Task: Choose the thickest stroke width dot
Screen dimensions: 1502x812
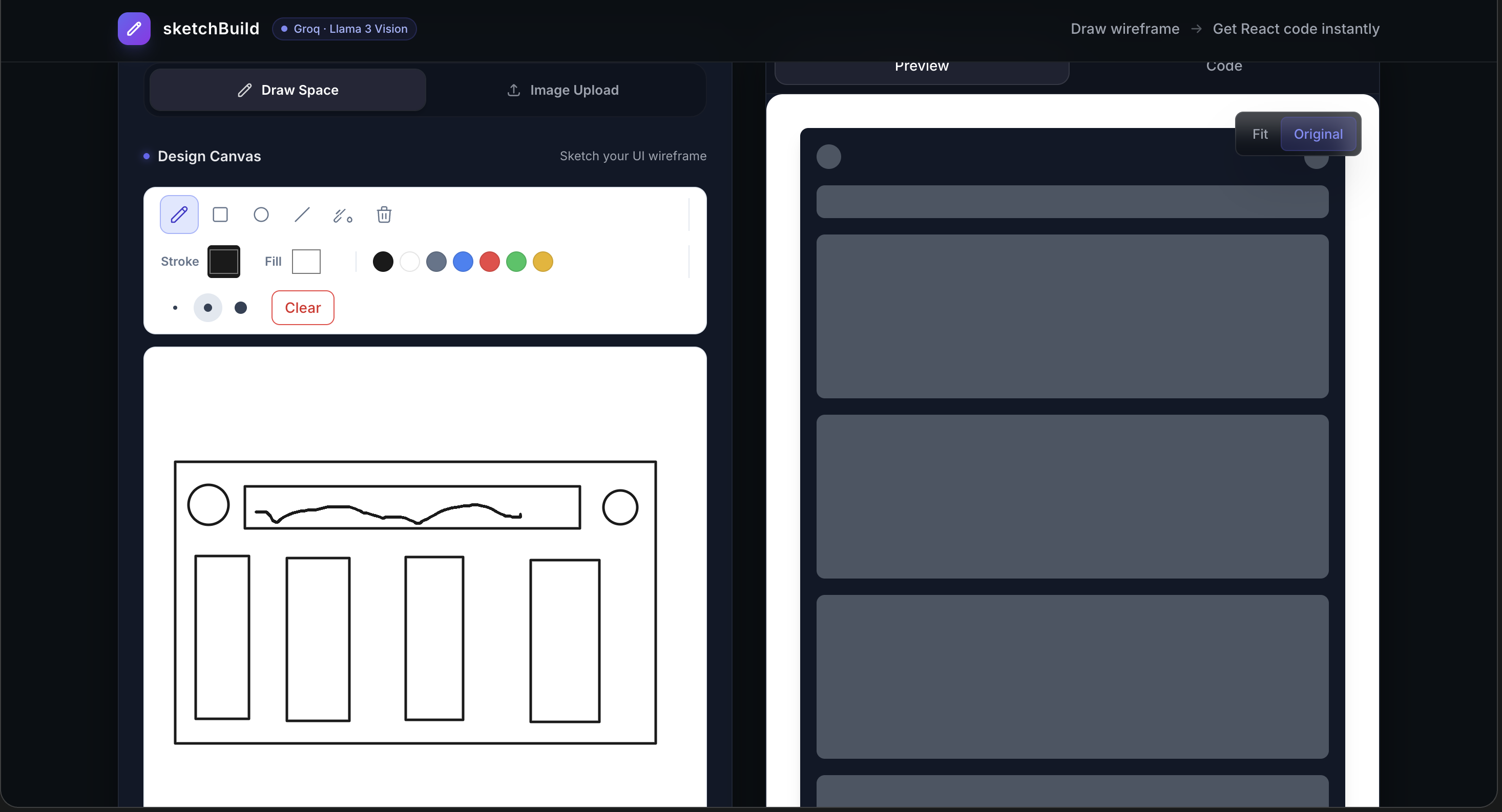Action: point(240,308)
